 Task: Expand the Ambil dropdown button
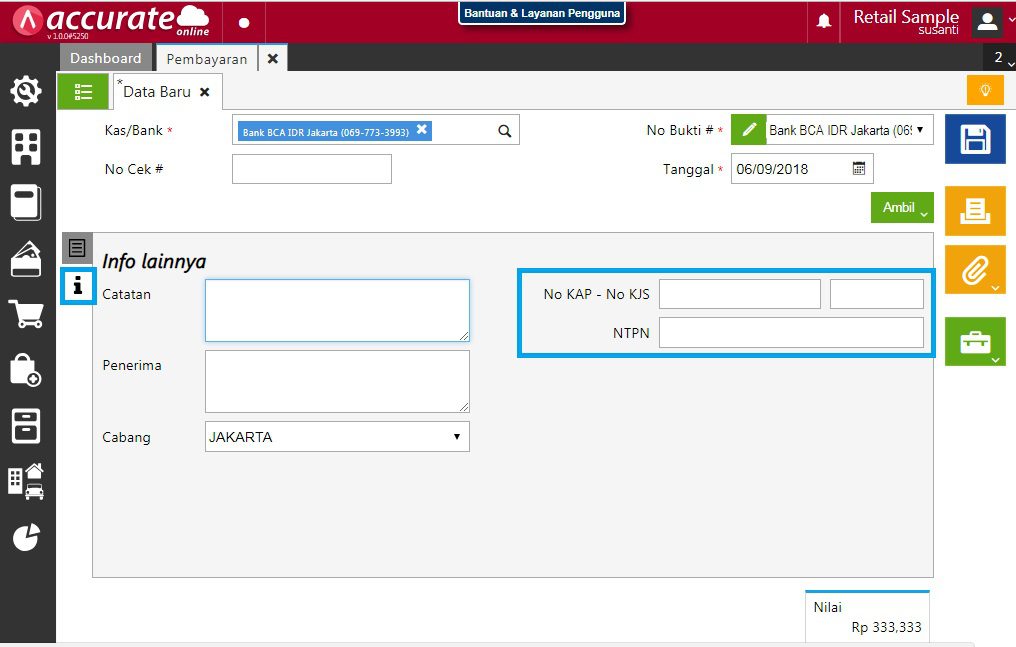(900, 208)
